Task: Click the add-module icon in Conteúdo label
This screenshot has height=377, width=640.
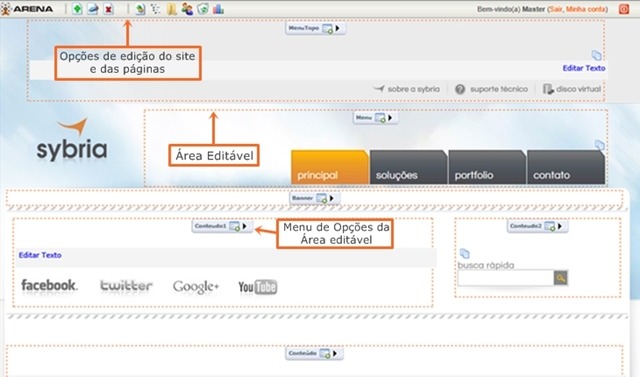Action: coord(325,354)
